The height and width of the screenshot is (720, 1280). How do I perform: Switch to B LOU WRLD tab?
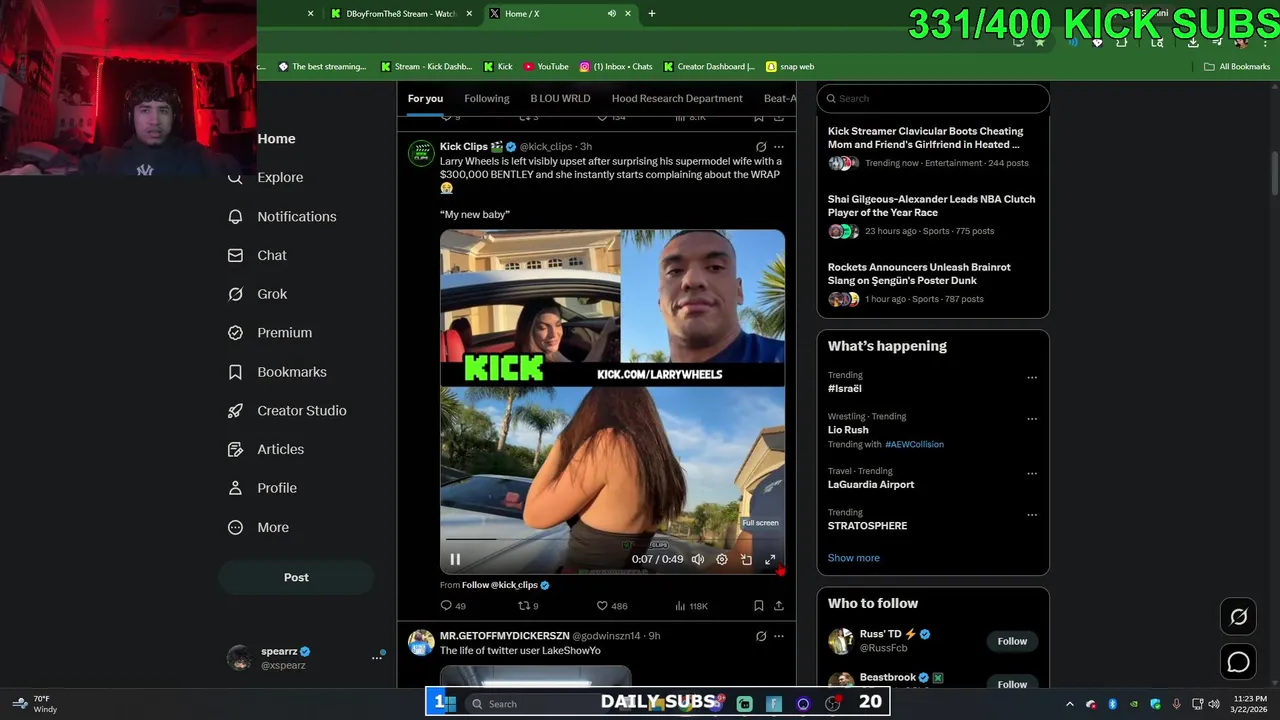click(560, 98)
